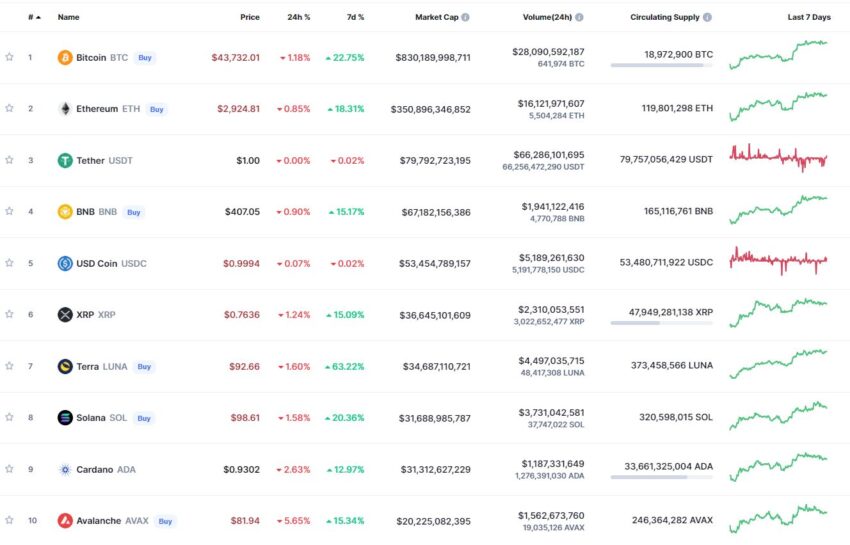
Task: Click the Cardano logo icon
Action: (65, 470)
